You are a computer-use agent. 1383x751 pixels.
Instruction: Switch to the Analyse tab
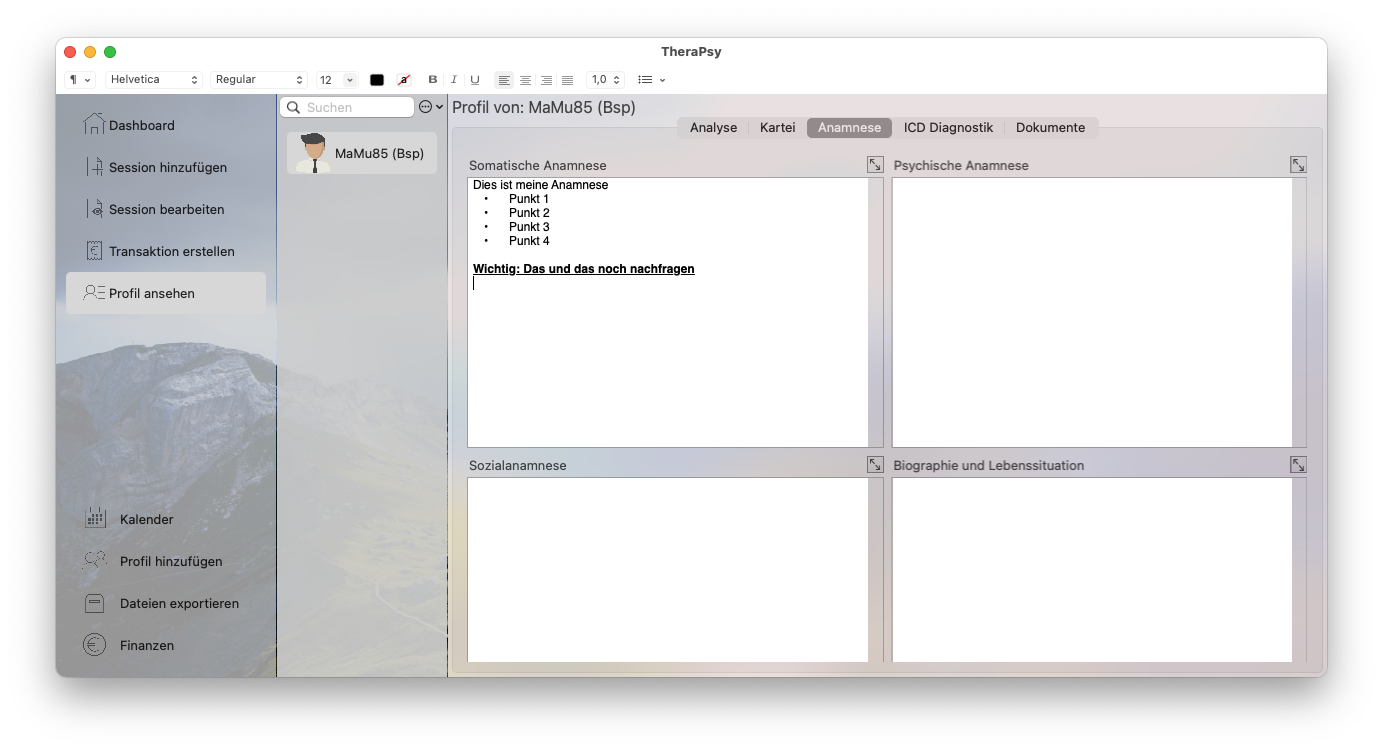pos(713,128)
